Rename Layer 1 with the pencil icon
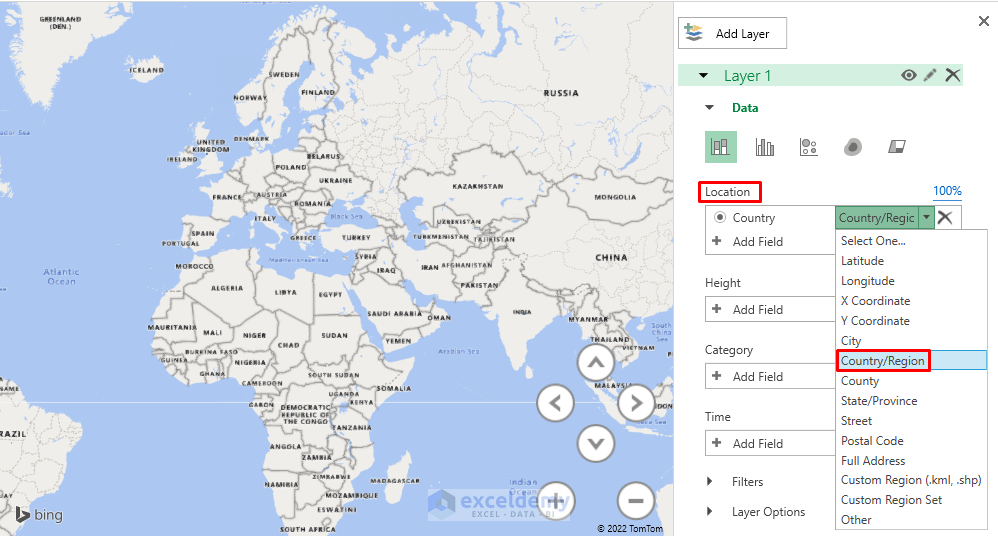The image size is (998, 536). 930,75
